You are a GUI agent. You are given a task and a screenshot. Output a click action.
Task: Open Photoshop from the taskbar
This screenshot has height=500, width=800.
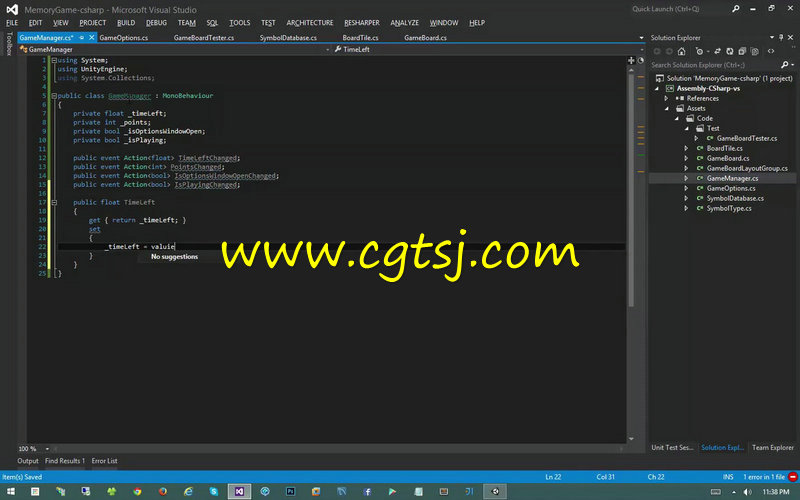coord(290,491)
